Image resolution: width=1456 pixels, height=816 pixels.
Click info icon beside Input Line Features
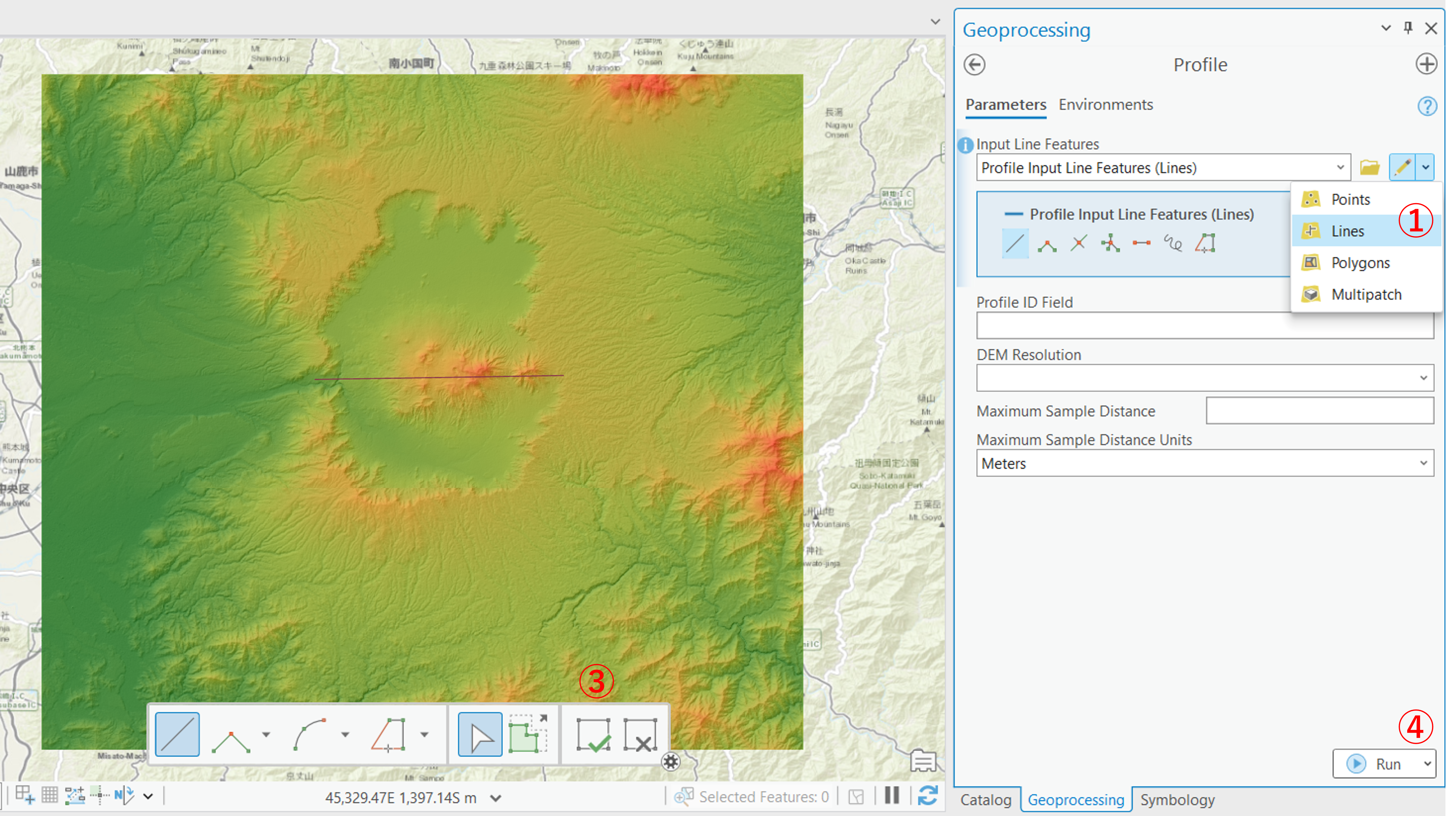click(x=966, y=145)
